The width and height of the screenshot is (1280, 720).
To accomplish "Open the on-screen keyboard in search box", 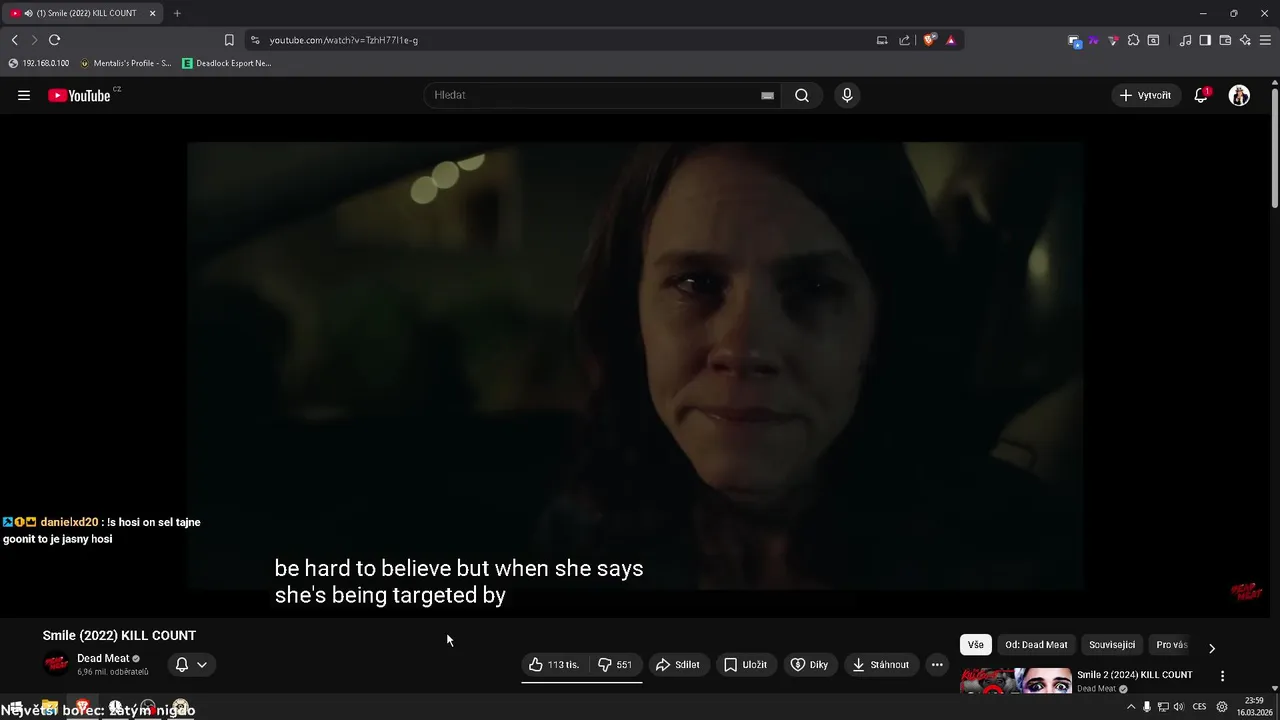I will [767, 95].
